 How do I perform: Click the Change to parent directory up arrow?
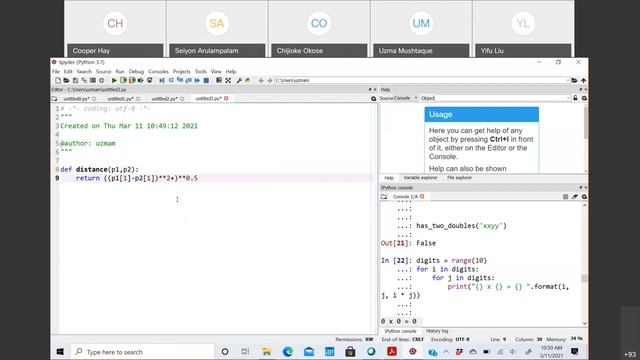[584, 80]
